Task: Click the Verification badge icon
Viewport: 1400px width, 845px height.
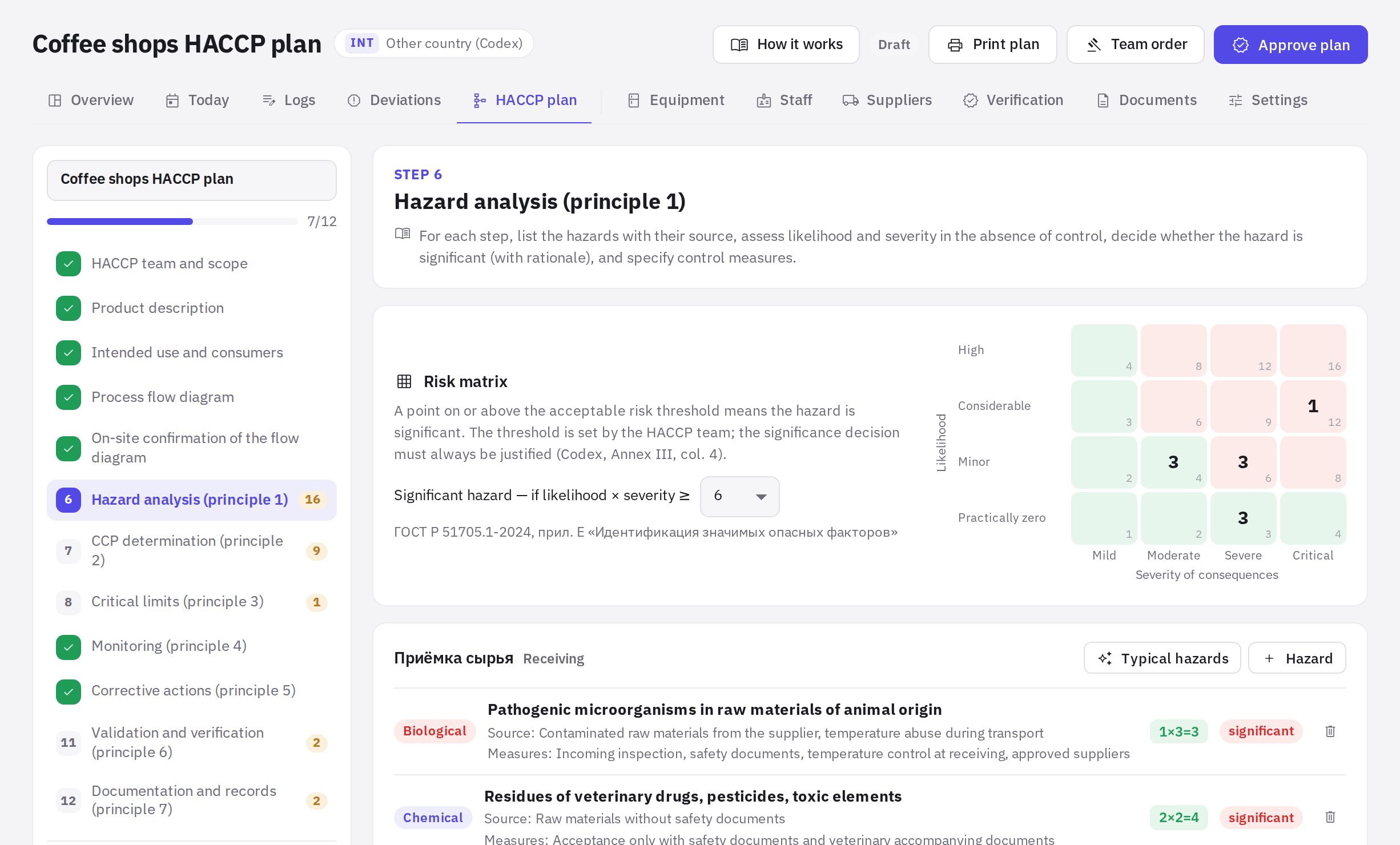Action: pyautogui.click(x=971, y=100)
